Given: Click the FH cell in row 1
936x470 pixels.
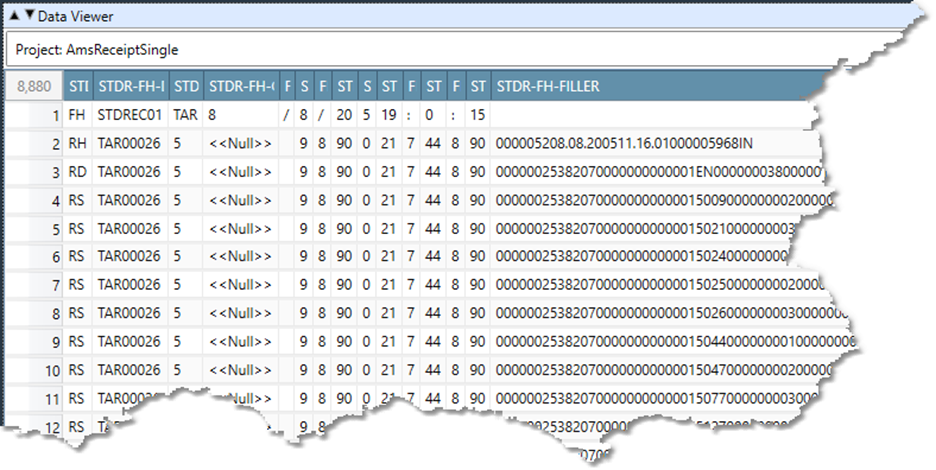Looking at the screenshot, I should click(78, 115).
